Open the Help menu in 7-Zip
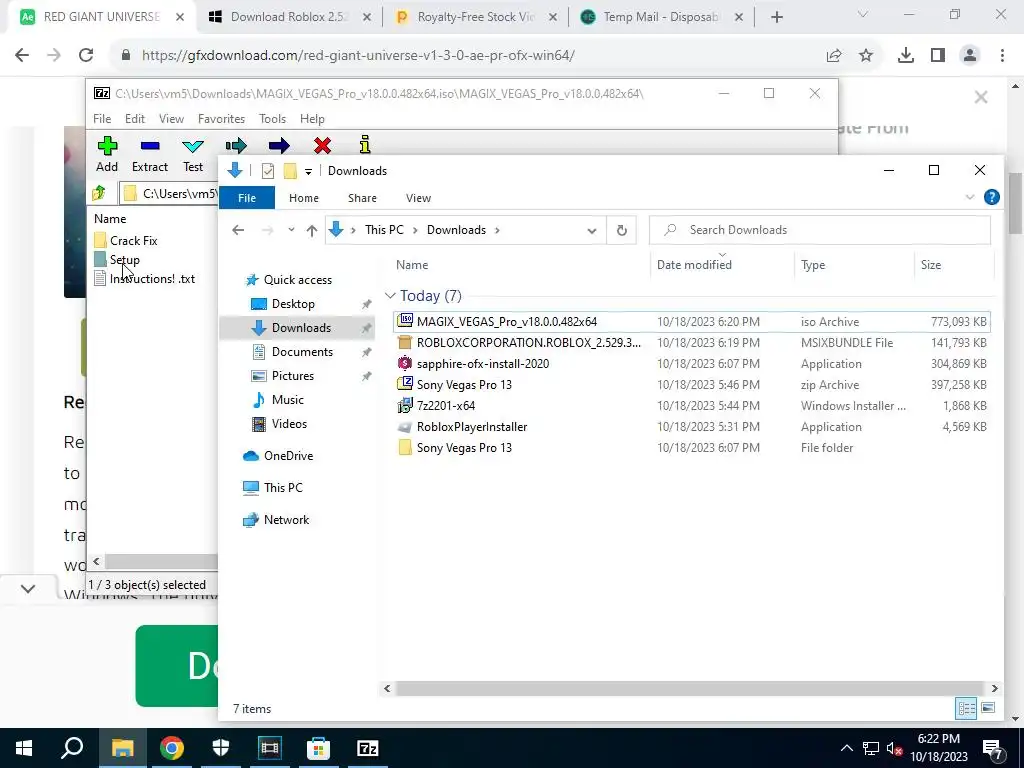Image resolution: width=1024 pixels, height=768 pixels. (312, 119)
